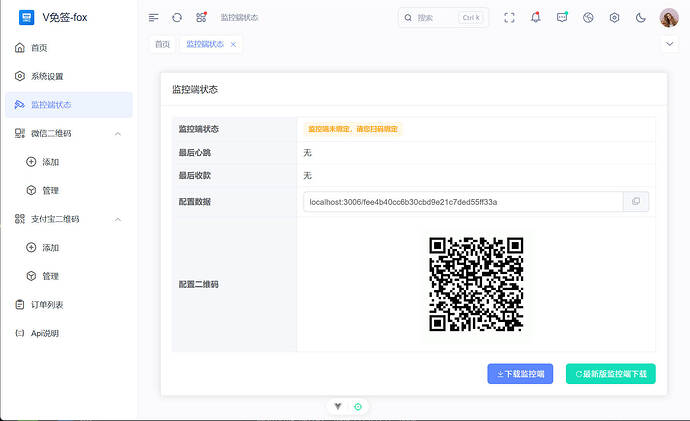This screenshot has width=690, height=421.
Task: Open 订单列表 in sidebar
Action: point(69,305)
